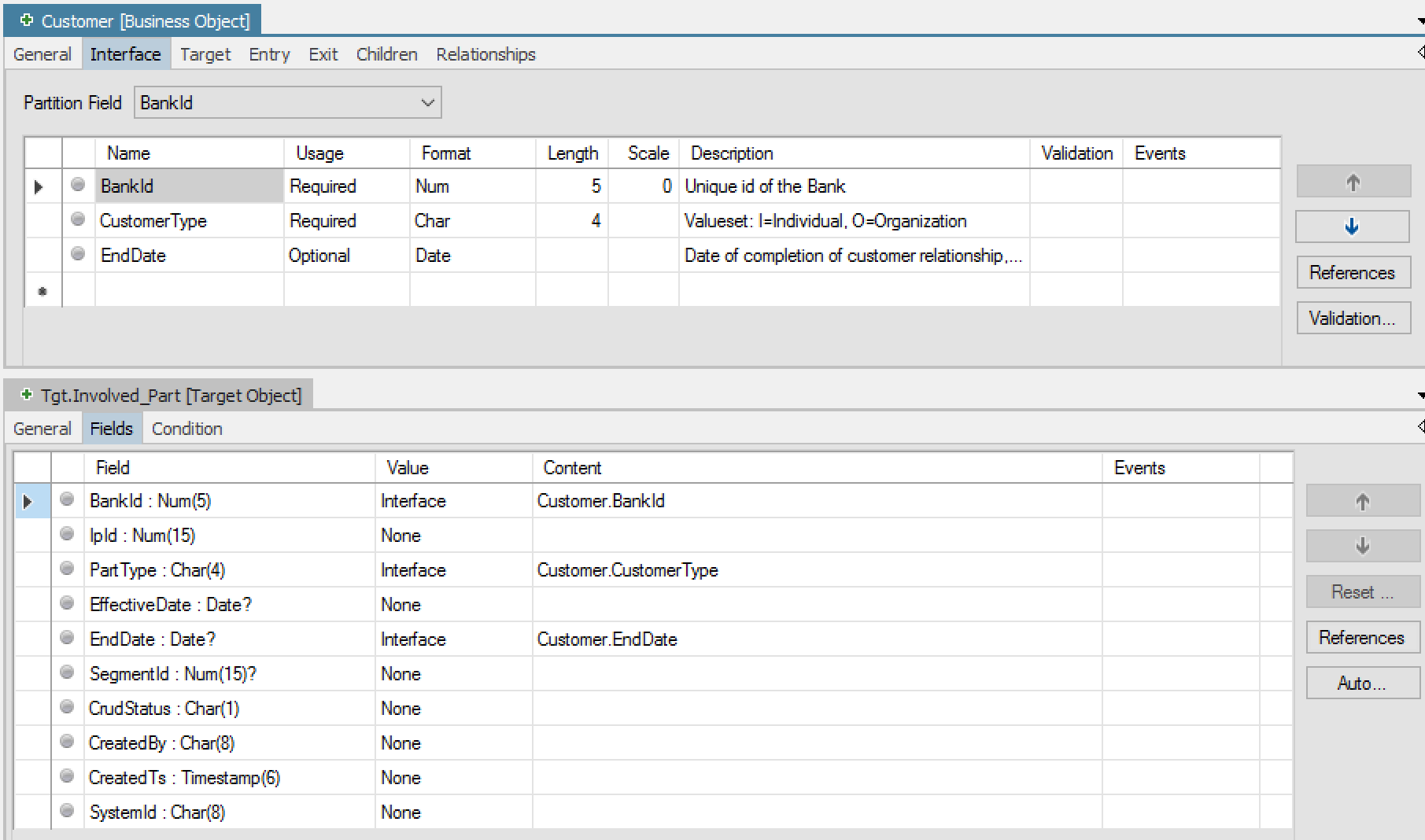Switch to the Relationships tab
This screenshot has height=840, width=1425.
click(x=485, y=54)
